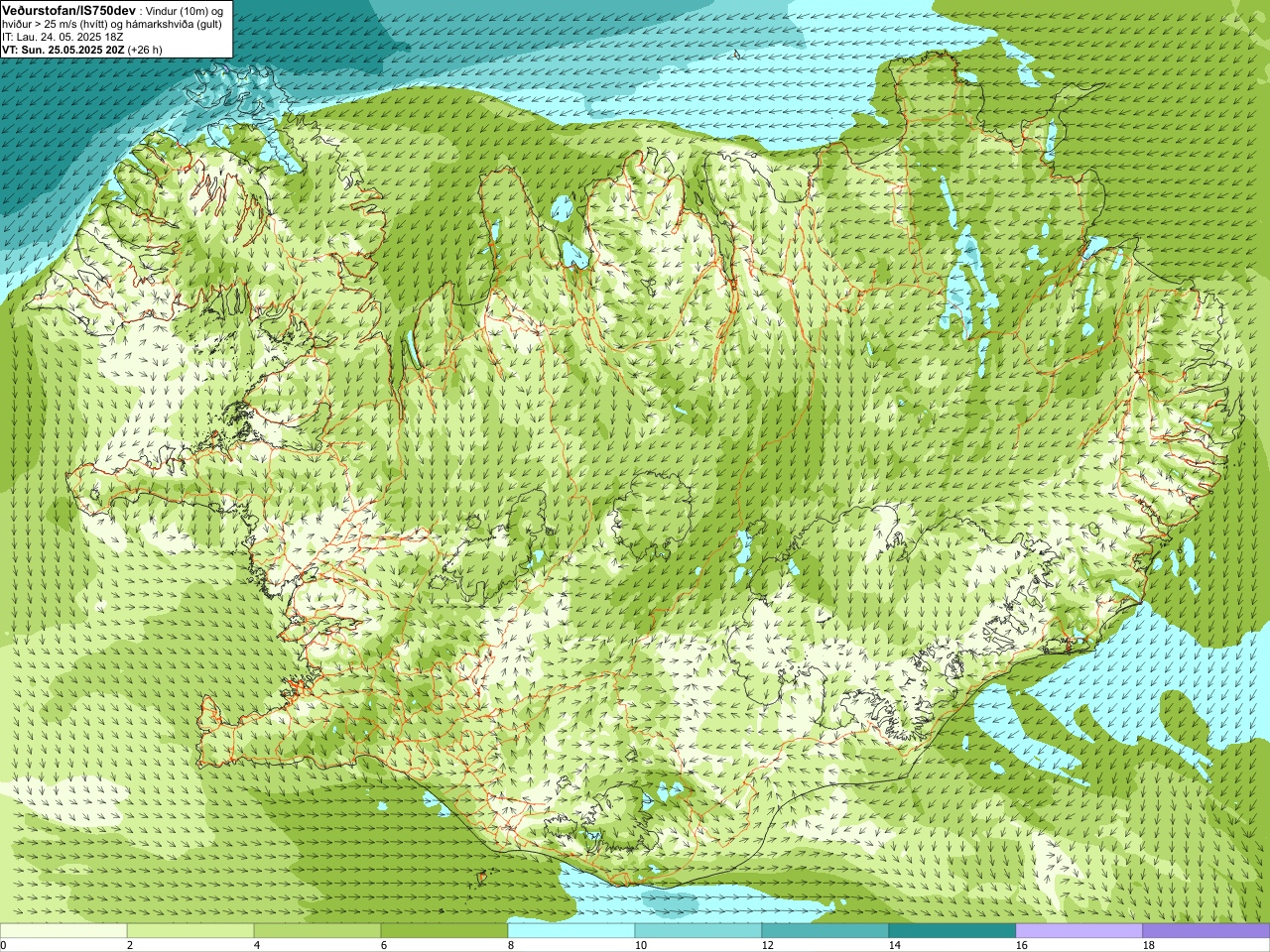Click the '10' label on the color scale

click(x=640, y=945)
